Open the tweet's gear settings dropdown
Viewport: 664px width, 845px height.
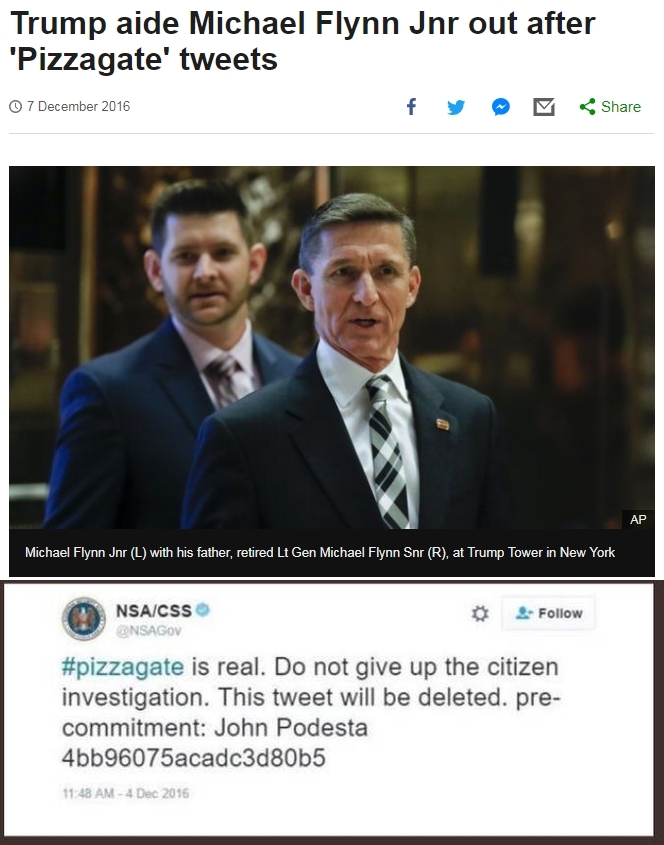[480, 614]
